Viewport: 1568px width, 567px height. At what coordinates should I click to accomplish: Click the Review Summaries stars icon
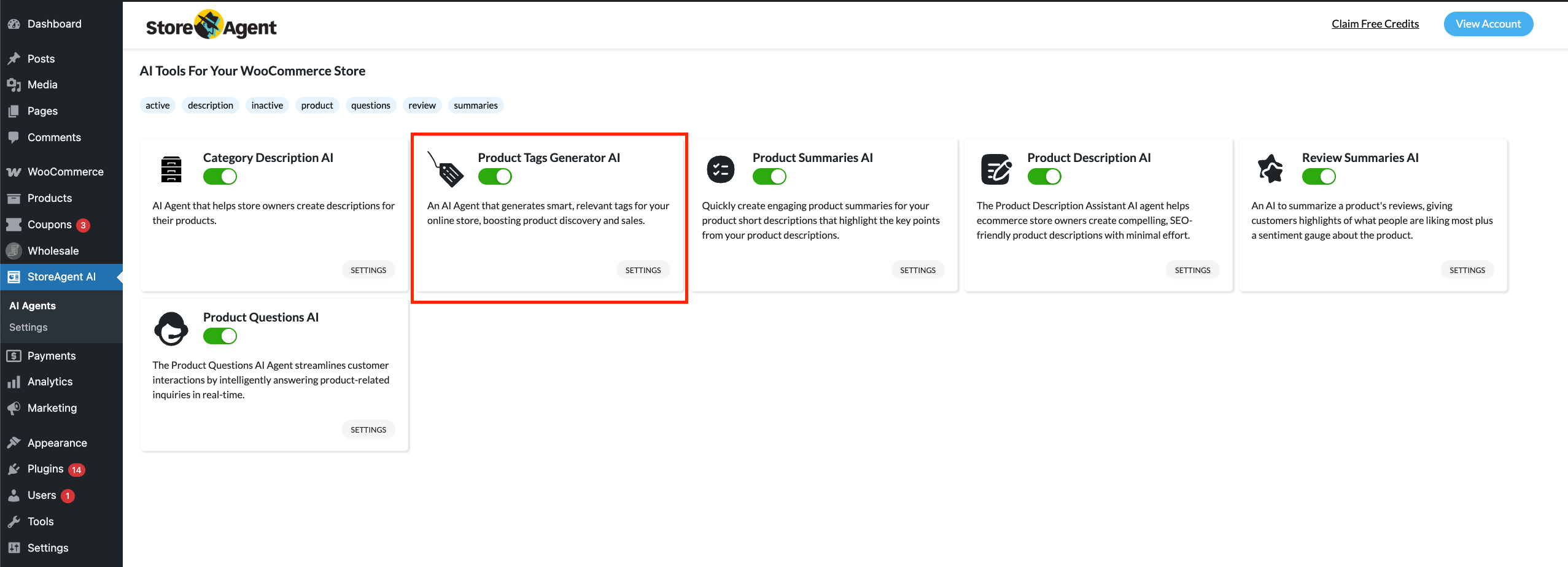tap(1270, 169)
